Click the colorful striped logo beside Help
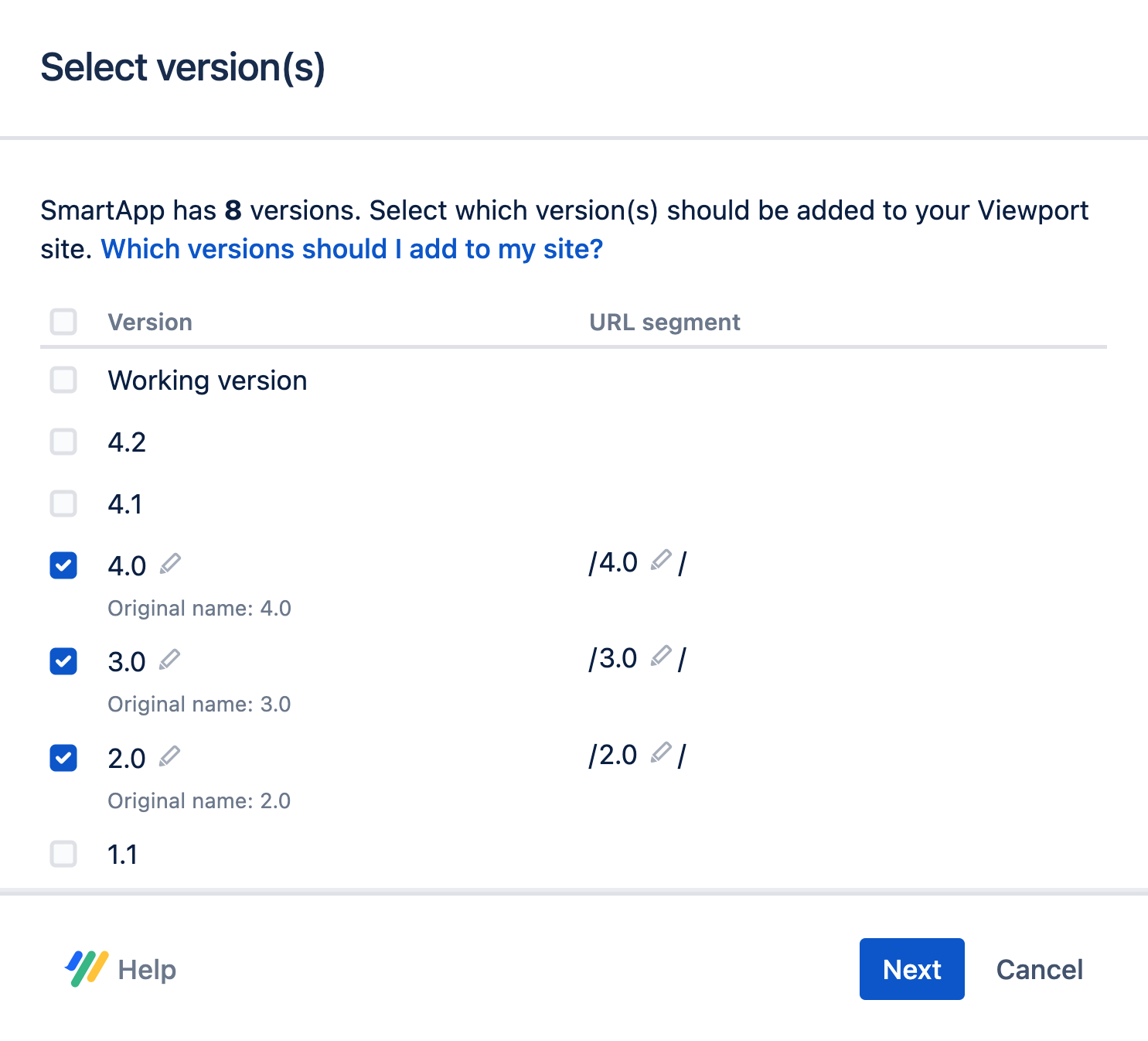This screenshot has height=1041, width=1148. tap(87, 968)
